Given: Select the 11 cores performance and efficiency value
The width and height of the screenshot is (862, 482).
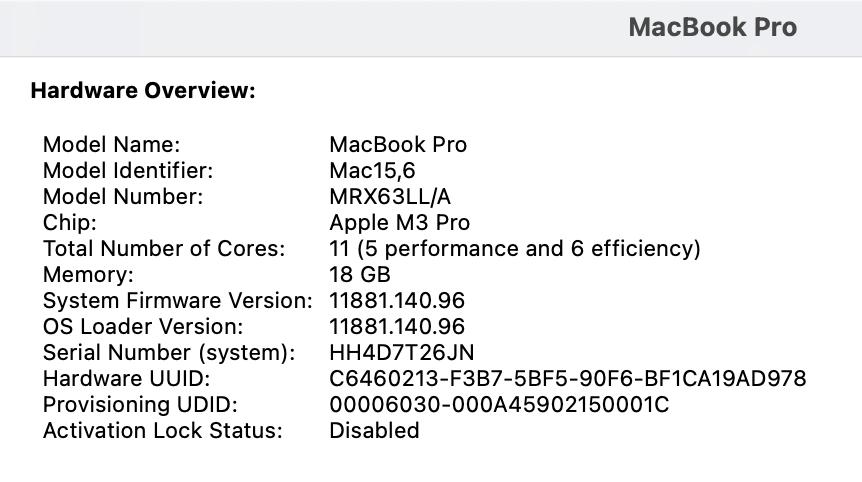Looking at the screenshot, I should pos(514,248).
